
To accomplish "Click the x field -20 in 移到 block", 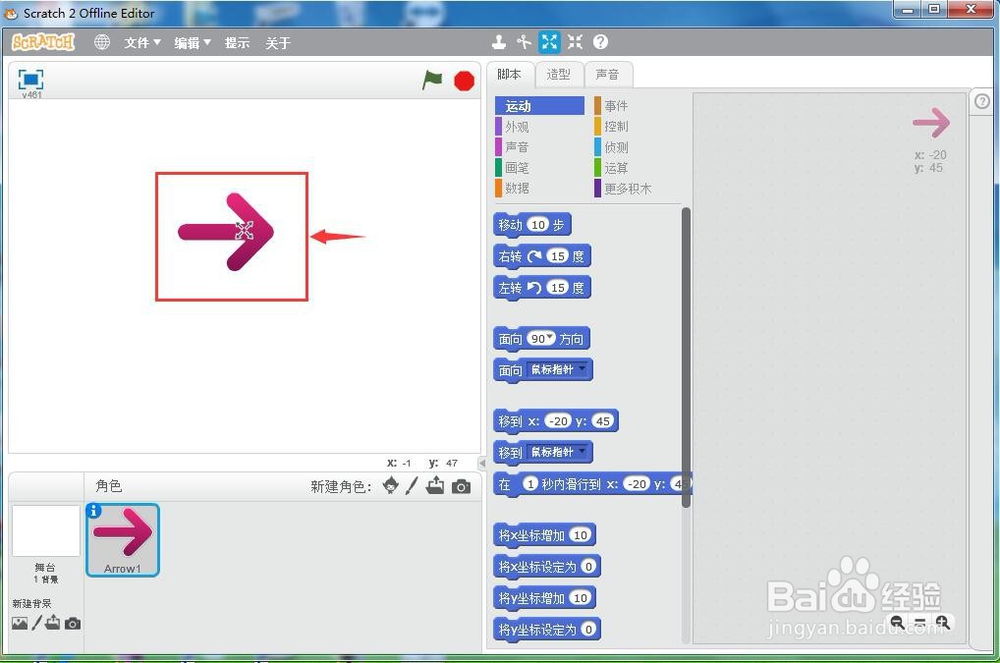I will pyautogui.click(x=558, y=421).
